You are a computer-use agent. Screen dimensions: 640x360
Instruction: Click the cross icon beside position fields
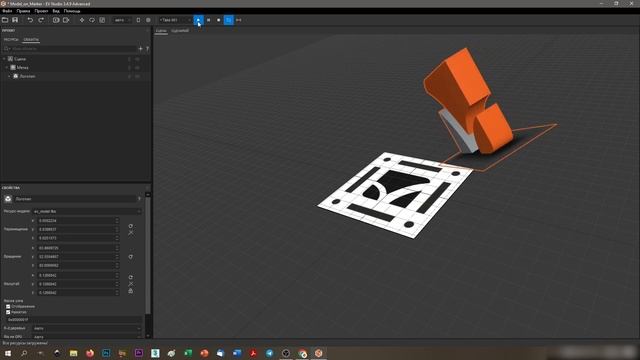pos(131,233)
